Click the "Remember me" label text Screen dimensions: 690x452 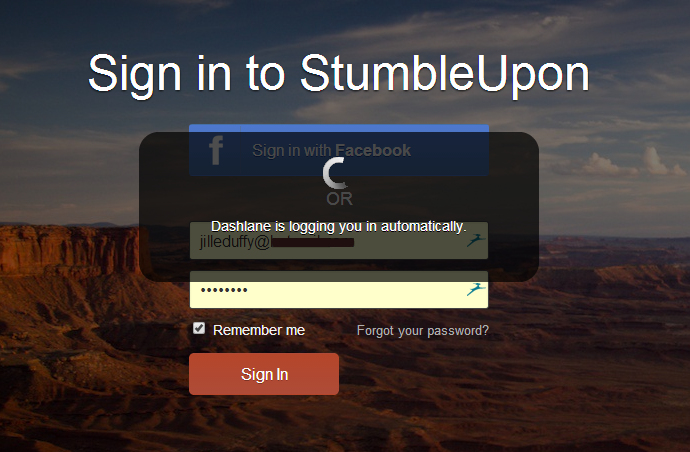click(259, 330)
